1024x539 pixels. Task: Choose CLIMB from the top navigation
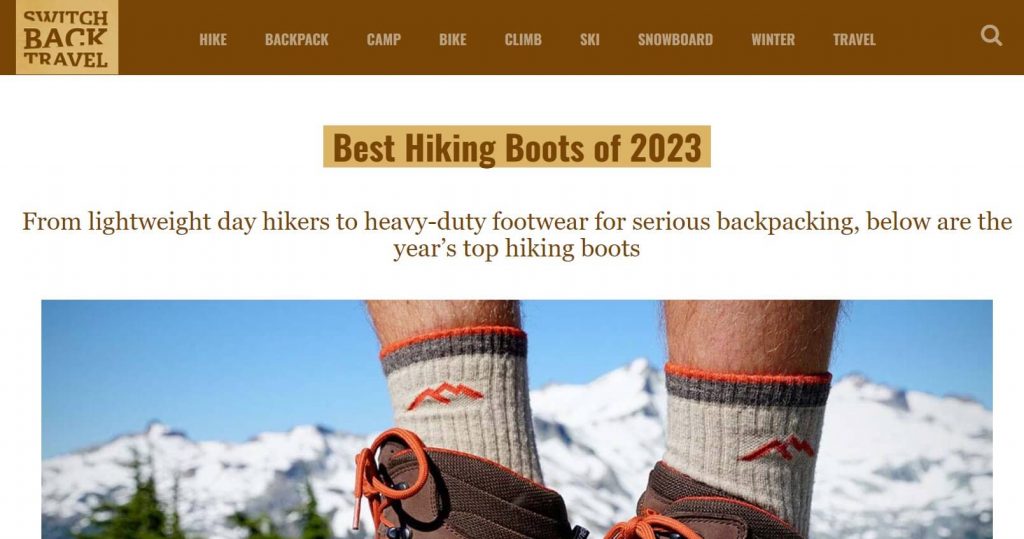point(523,39)
